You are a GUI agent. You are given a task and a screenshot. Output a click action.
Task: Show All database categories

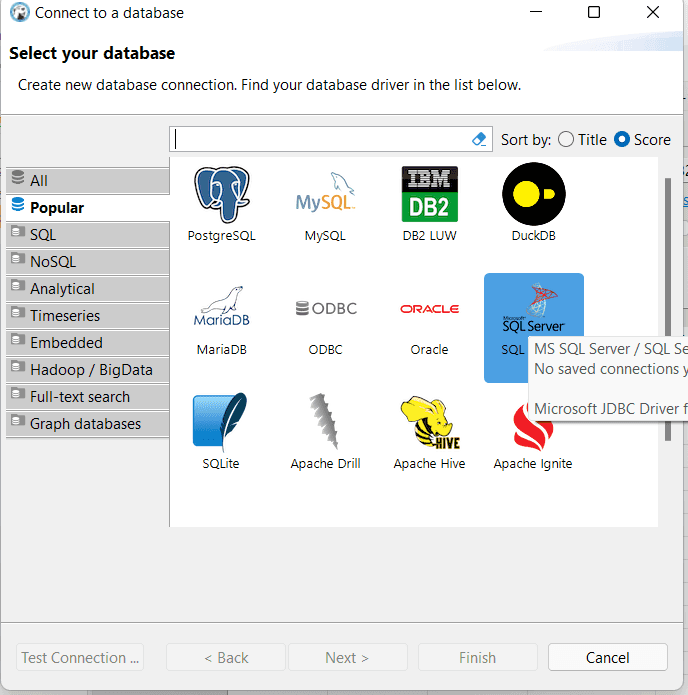pyautogui.click(x=88, y=180)
